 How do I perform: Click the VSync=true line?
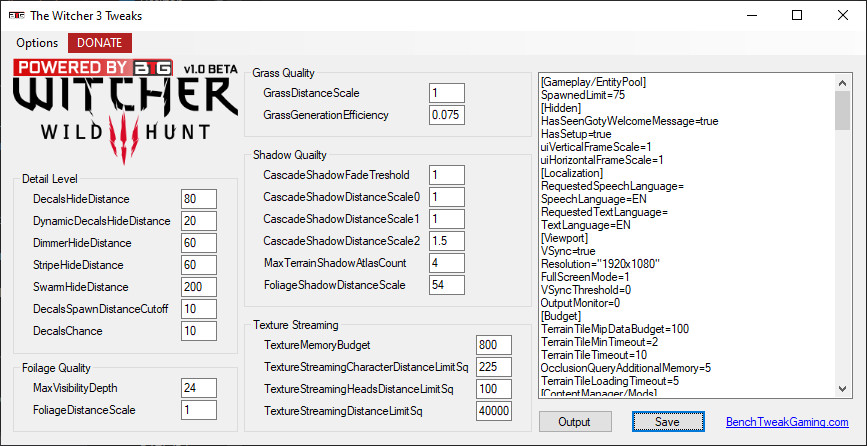click(x=568, y=251)
